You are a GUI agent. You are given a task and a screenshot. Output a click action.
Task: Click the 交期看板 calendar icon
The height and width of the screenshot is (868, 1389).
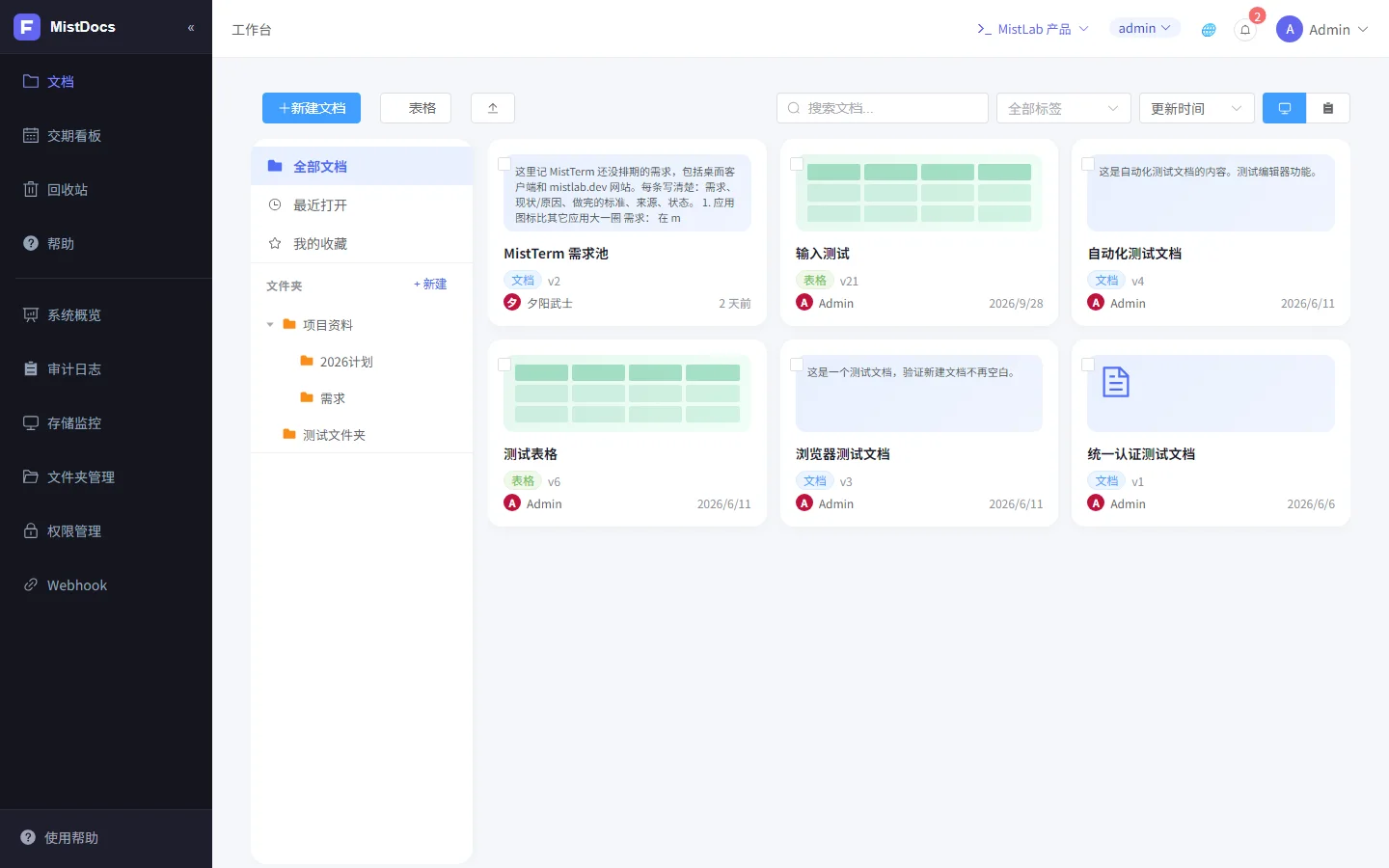click(31, 135)
